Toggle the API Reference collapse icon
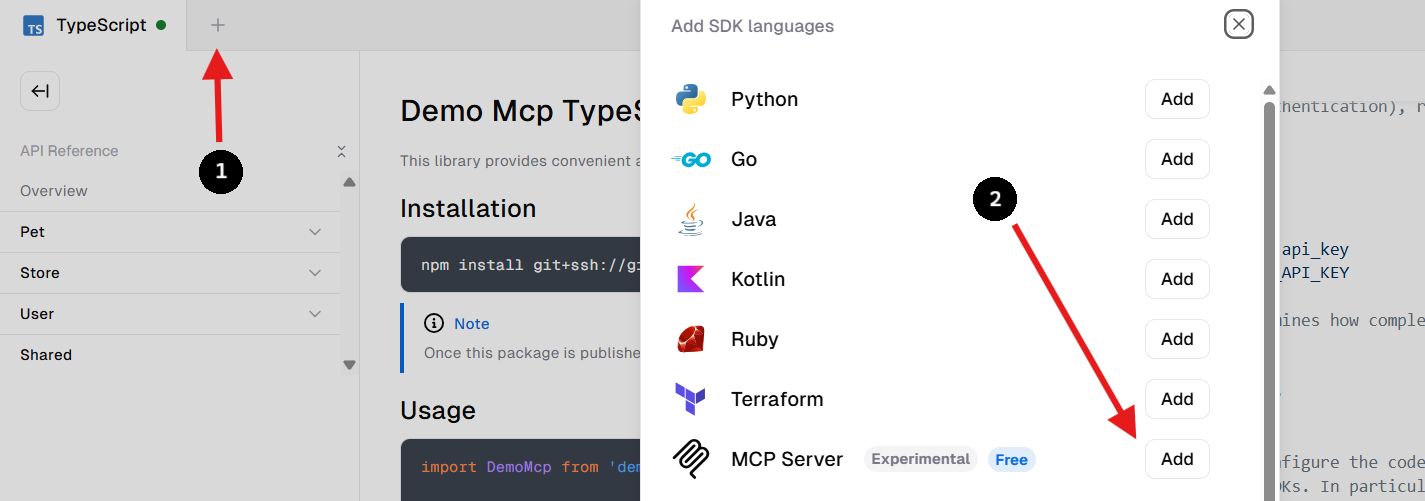This screenshot has height=501, width=1425. pos(341,151)
